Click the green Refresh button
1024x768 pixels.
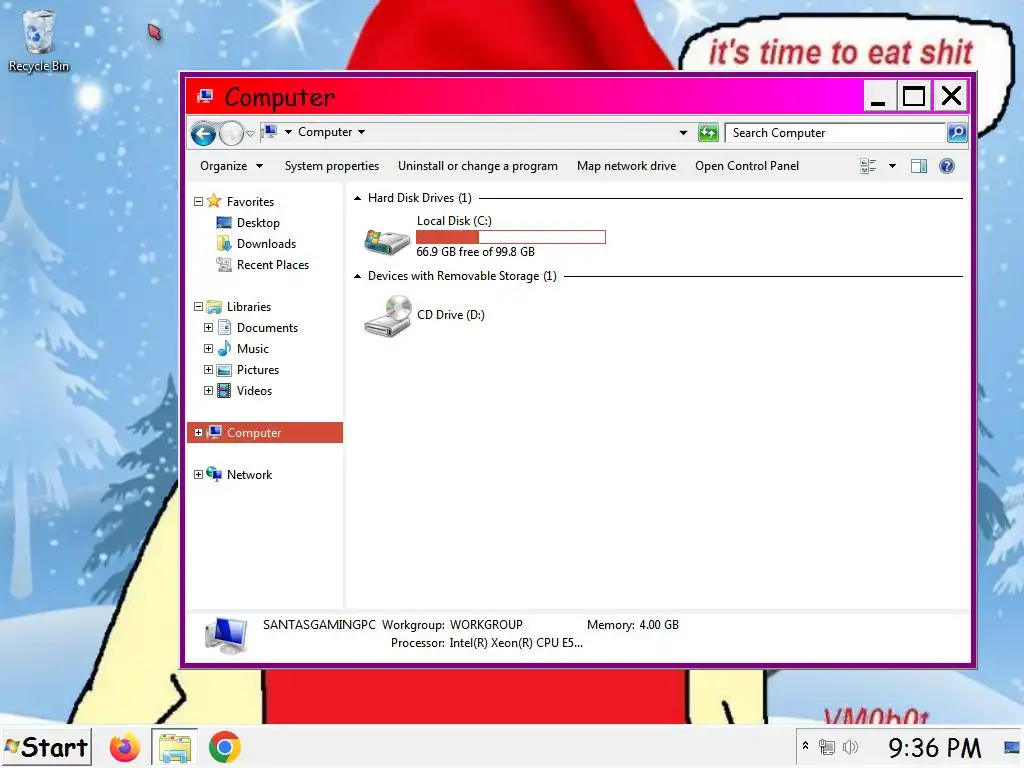[708, 133]
